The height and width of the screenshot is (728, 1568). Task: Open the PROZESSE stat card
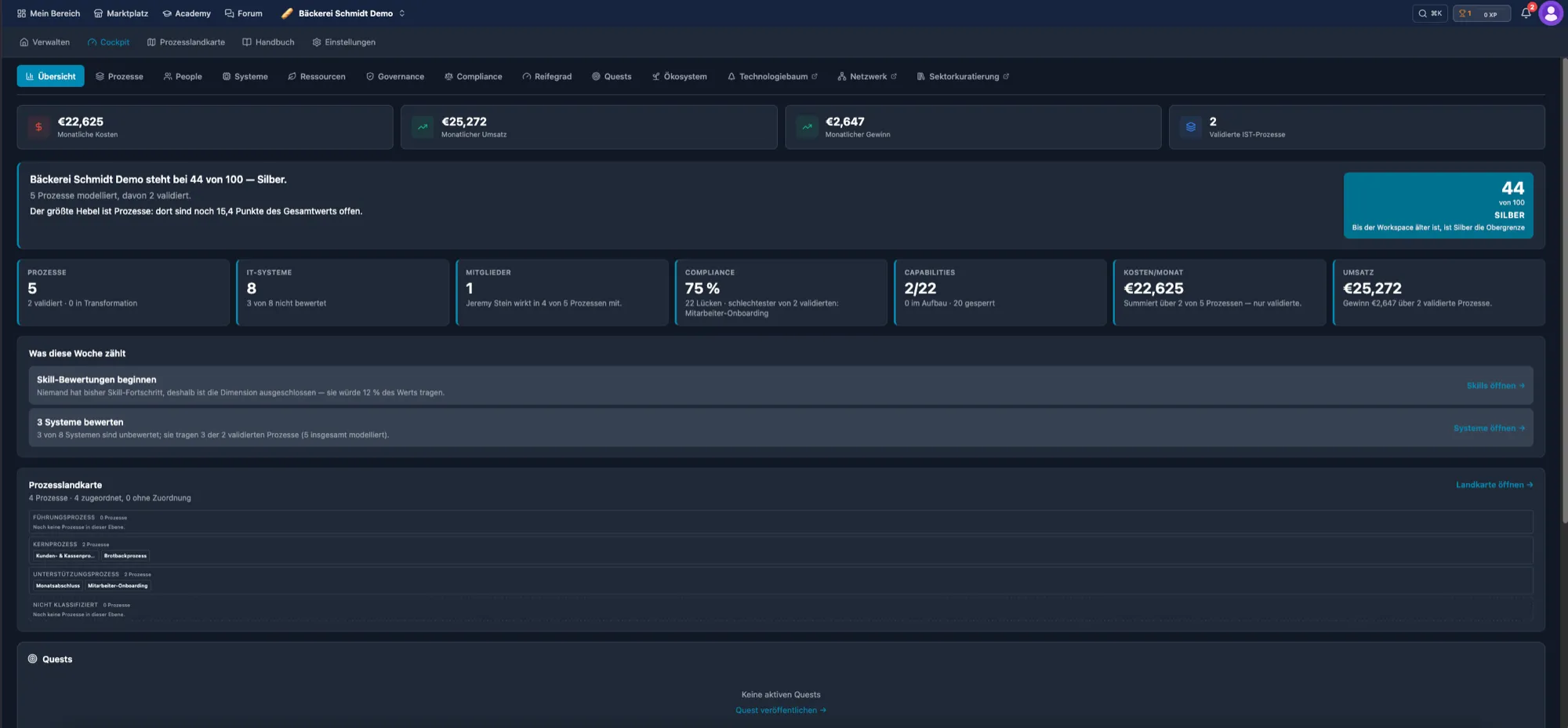[x=123, y=292]
